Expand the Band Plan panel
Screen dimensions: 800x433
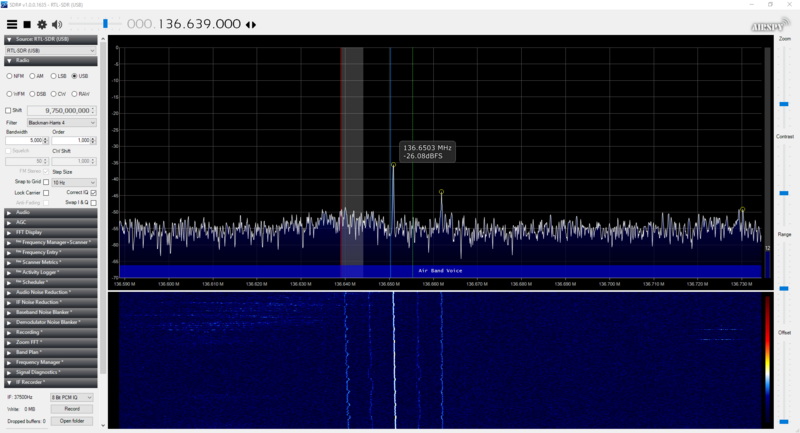coord(50,352)
